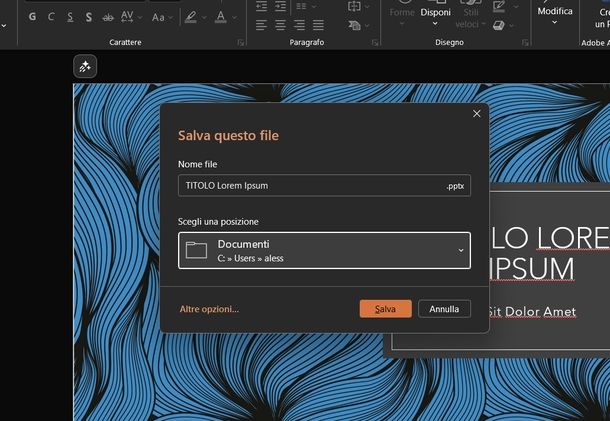Close the Salva questo file dialog
Image resolution: width=610 pixels, height=421 pixels.
click(477, 114)
